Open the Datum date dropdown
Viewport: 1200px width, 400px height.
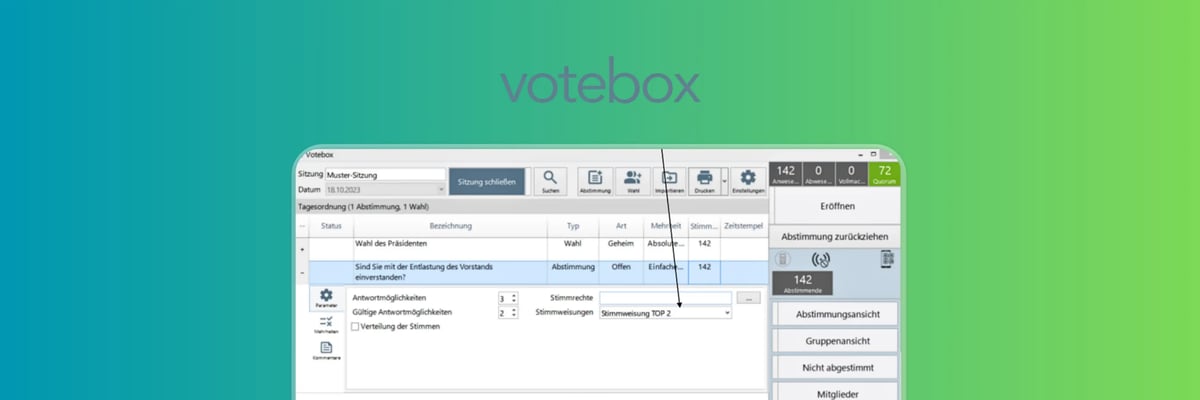tap(440, 189)
